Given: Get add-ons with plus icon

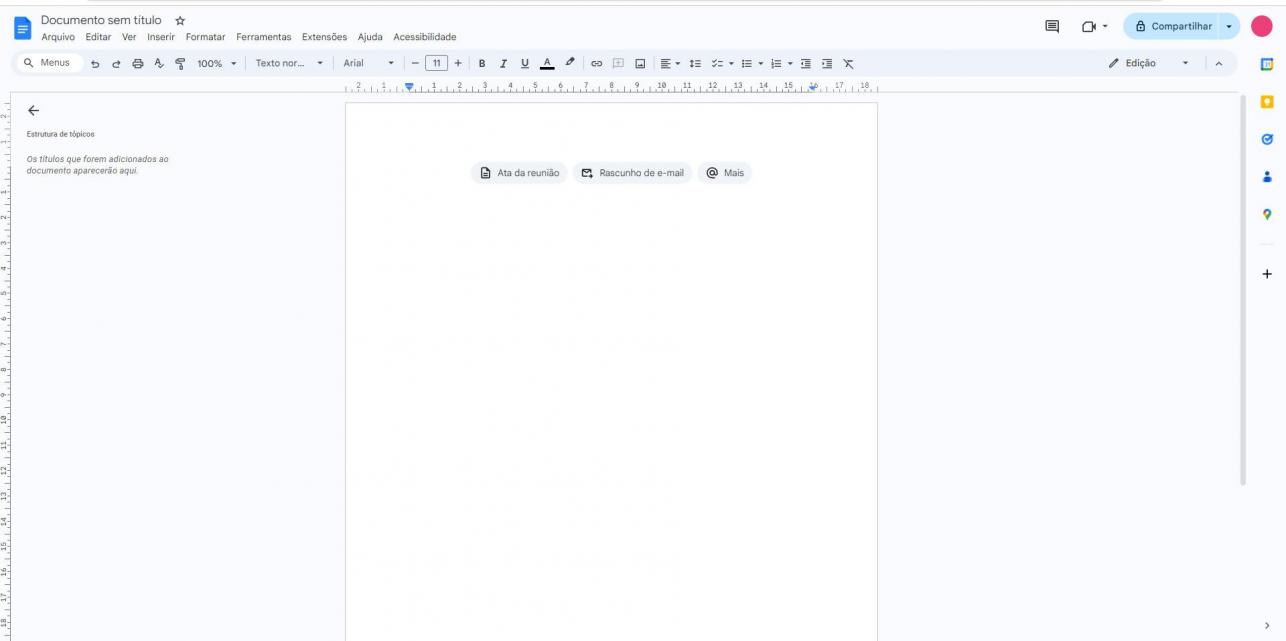Looking at the screenshot, I should [x=1267, y=273].
